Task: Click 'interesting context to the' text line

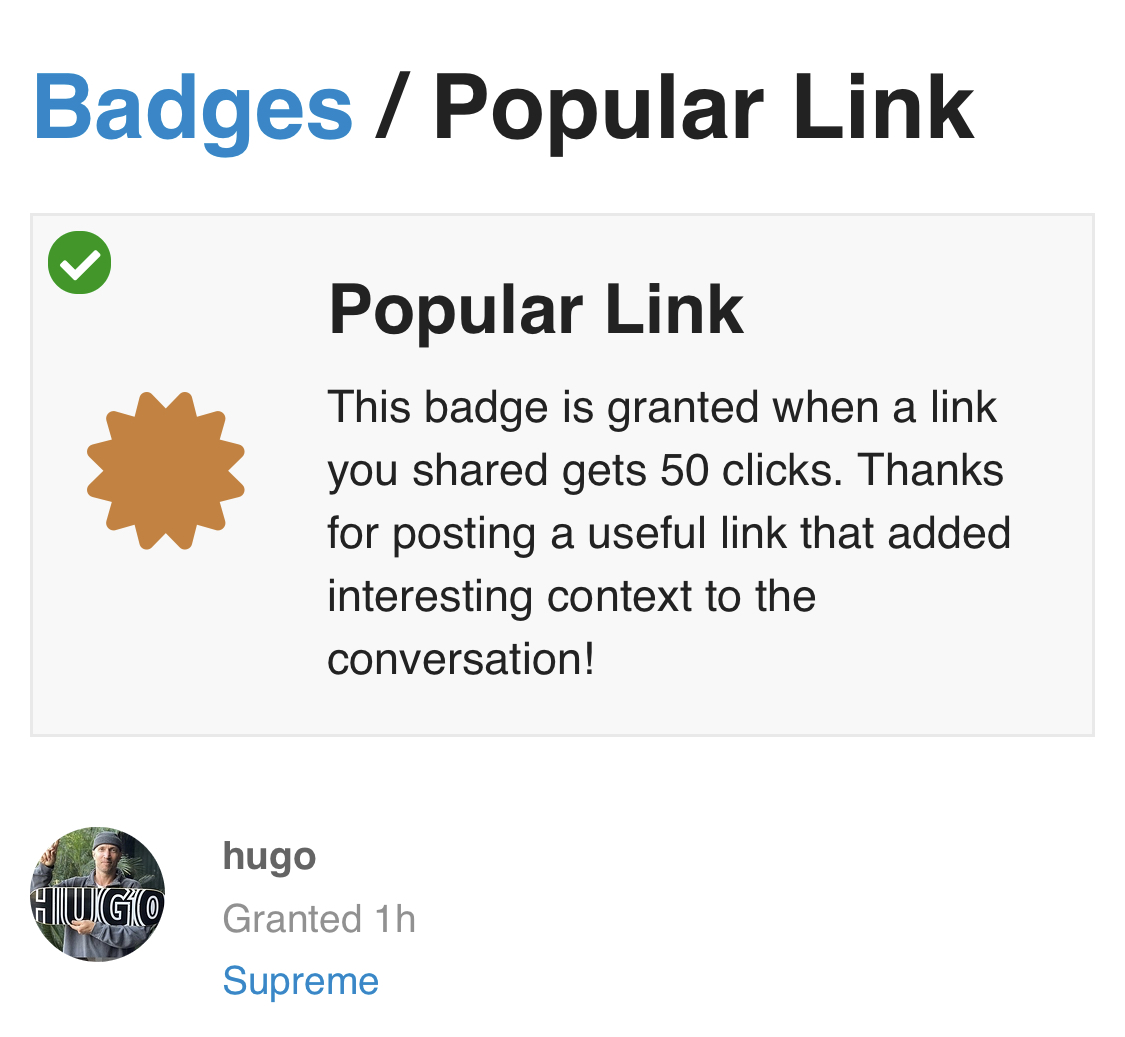Action: click(572, 597)
